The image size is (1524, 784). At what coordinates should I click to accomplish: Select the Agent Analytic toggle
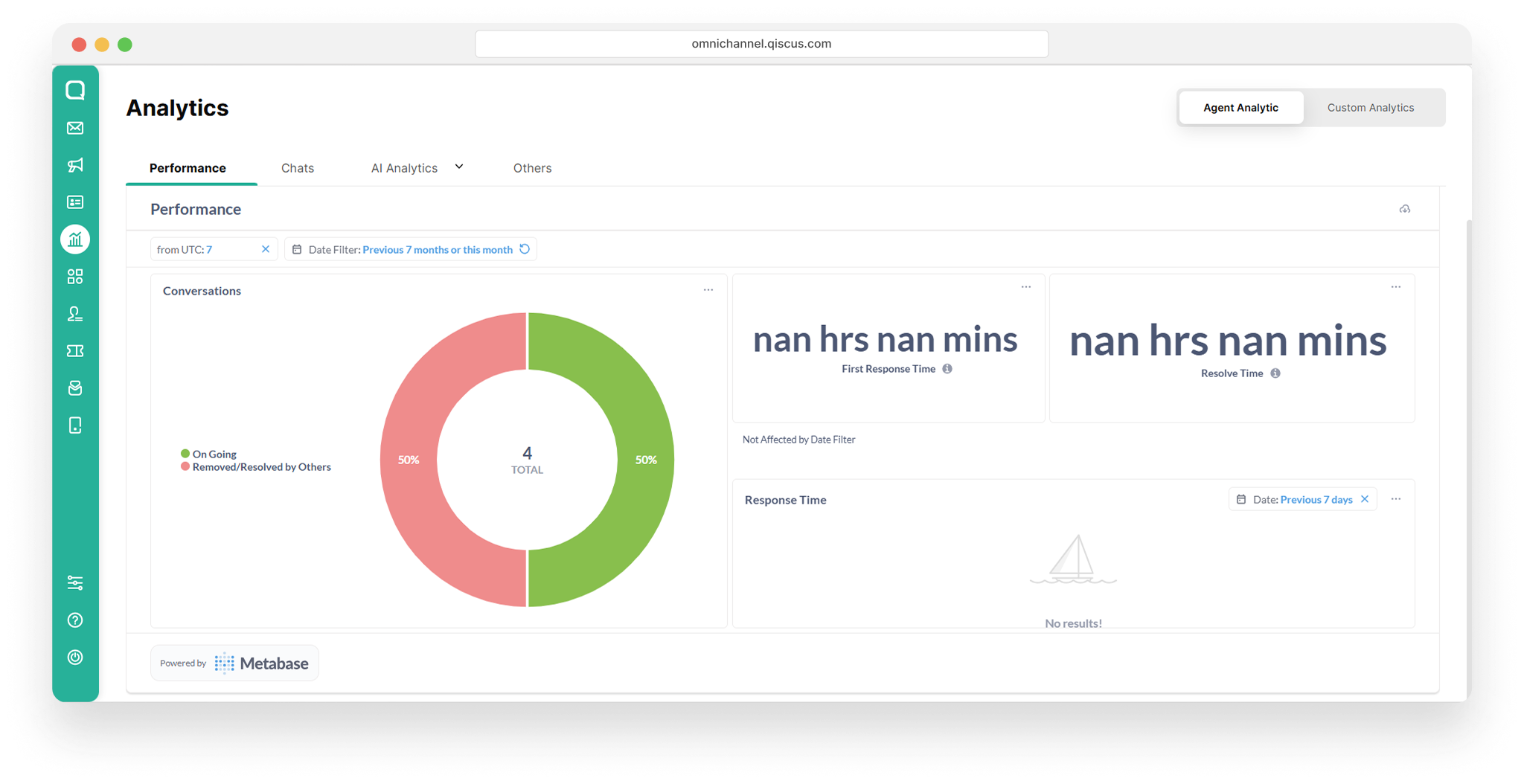[x=1240, y=108]
